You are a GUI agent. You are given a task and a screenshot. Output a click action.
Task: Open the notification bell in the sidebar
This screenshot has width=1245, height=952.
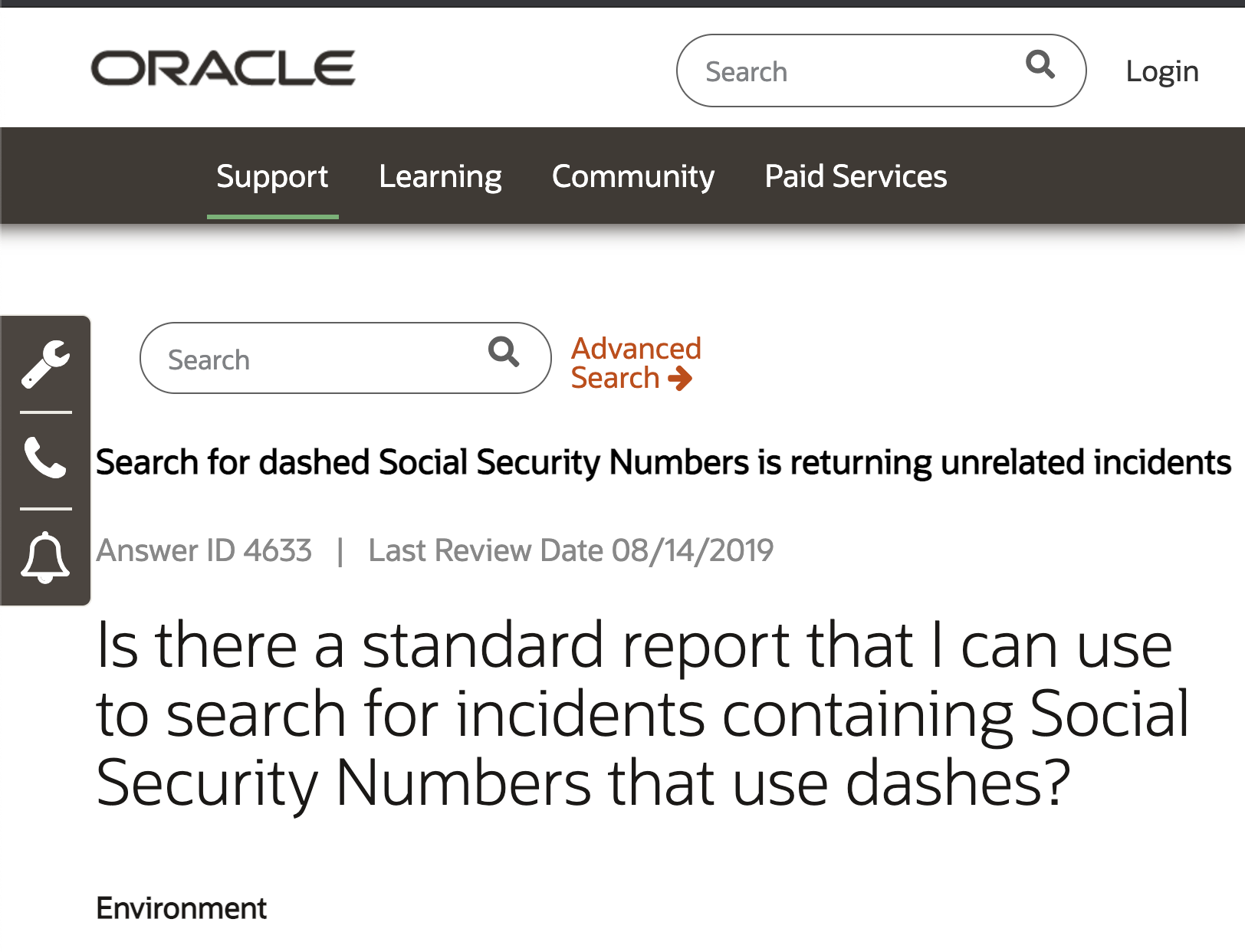45,557
